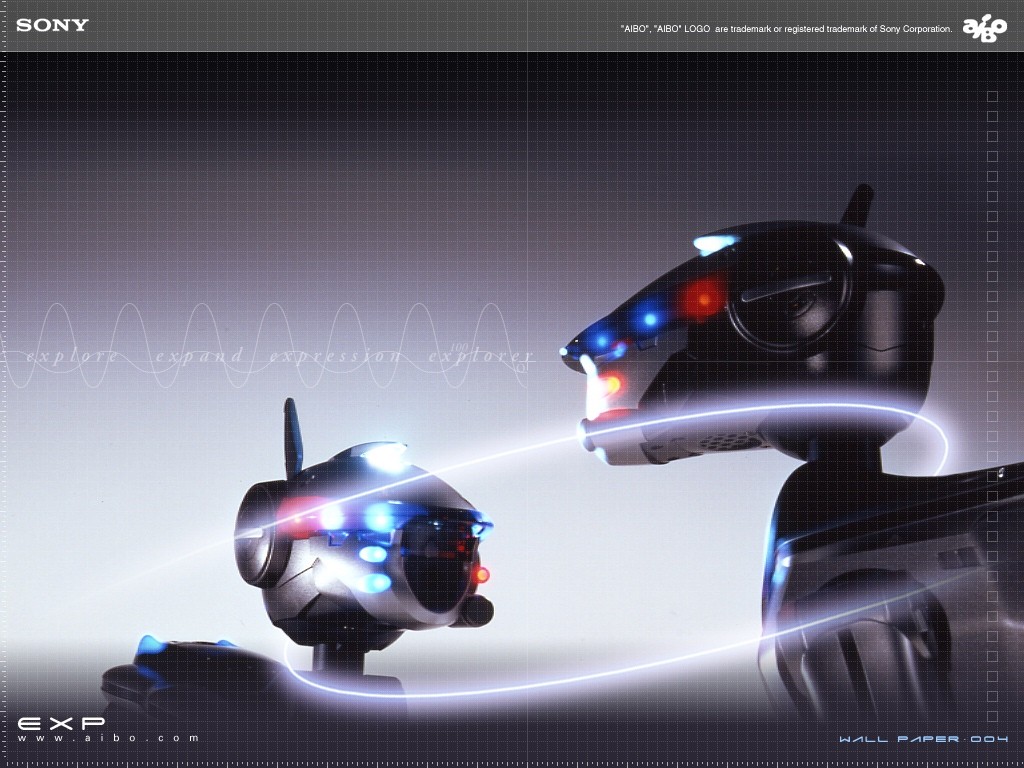Click the WALL PAPER 004 label
The height and width of the screenshot is (768, 1024).
coord(922,740)
